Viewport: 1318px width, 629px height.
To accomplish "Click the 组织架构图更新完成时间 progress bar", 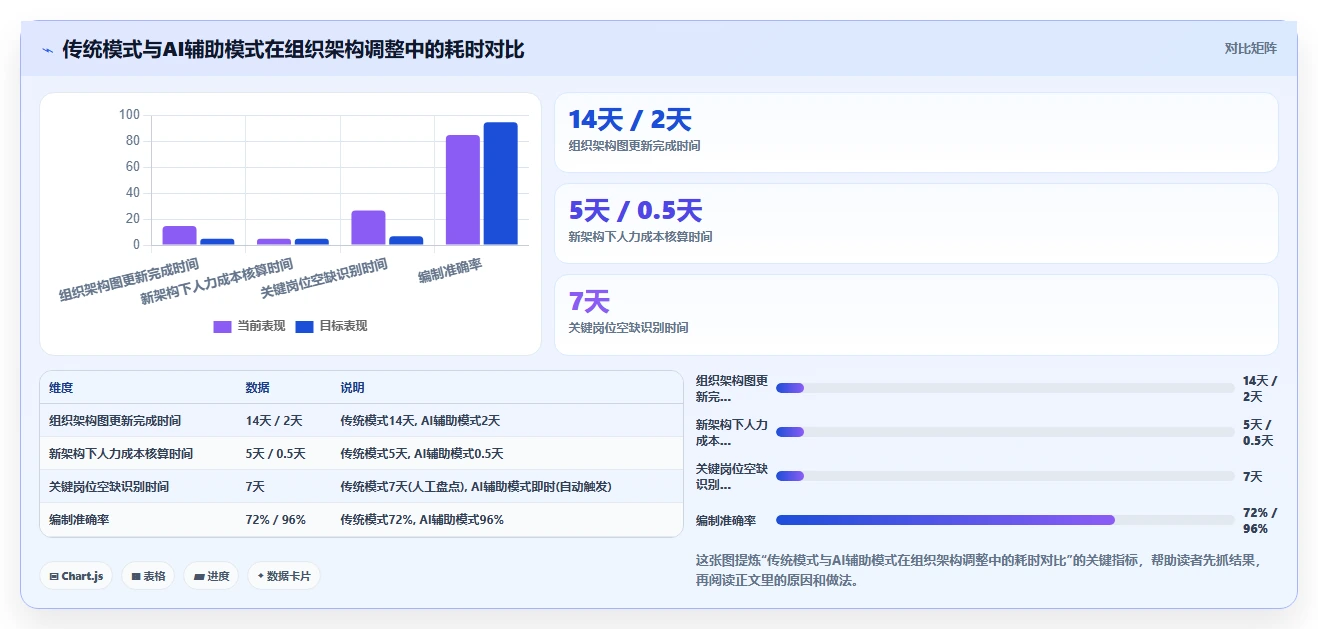I will [1005, 388].
